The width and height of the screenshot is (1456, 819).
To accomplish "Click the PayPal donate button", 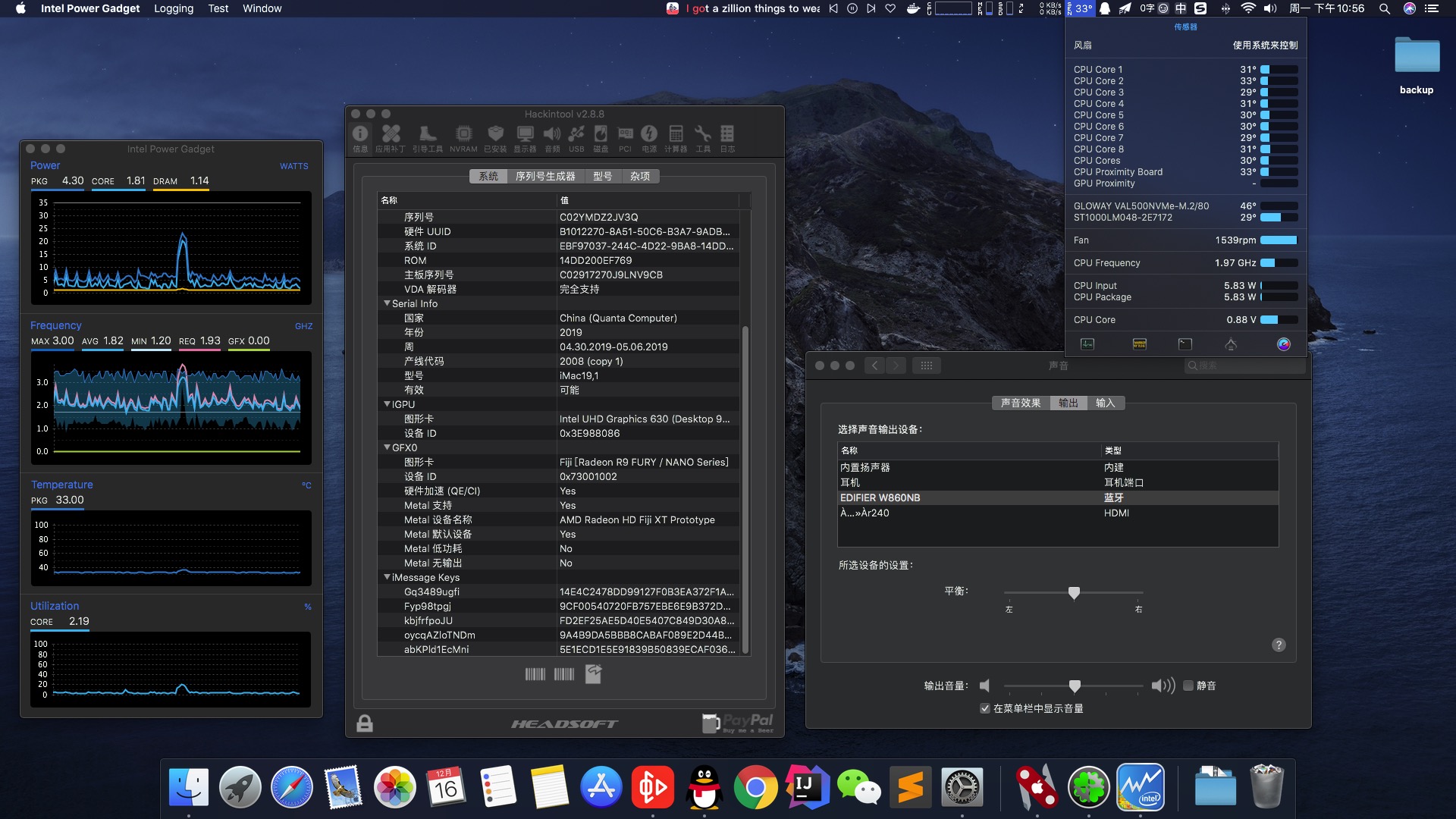I will (x=739, y=723).
